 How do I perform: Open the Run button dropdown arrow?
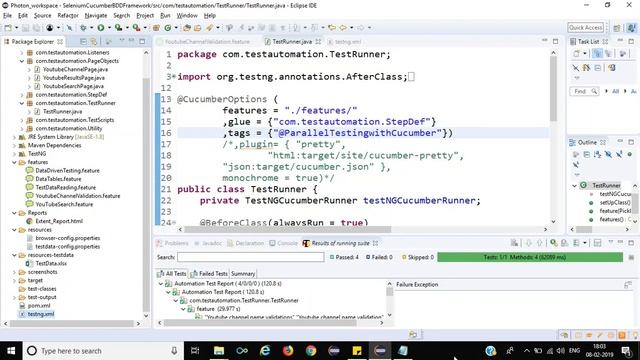point(109,28)
